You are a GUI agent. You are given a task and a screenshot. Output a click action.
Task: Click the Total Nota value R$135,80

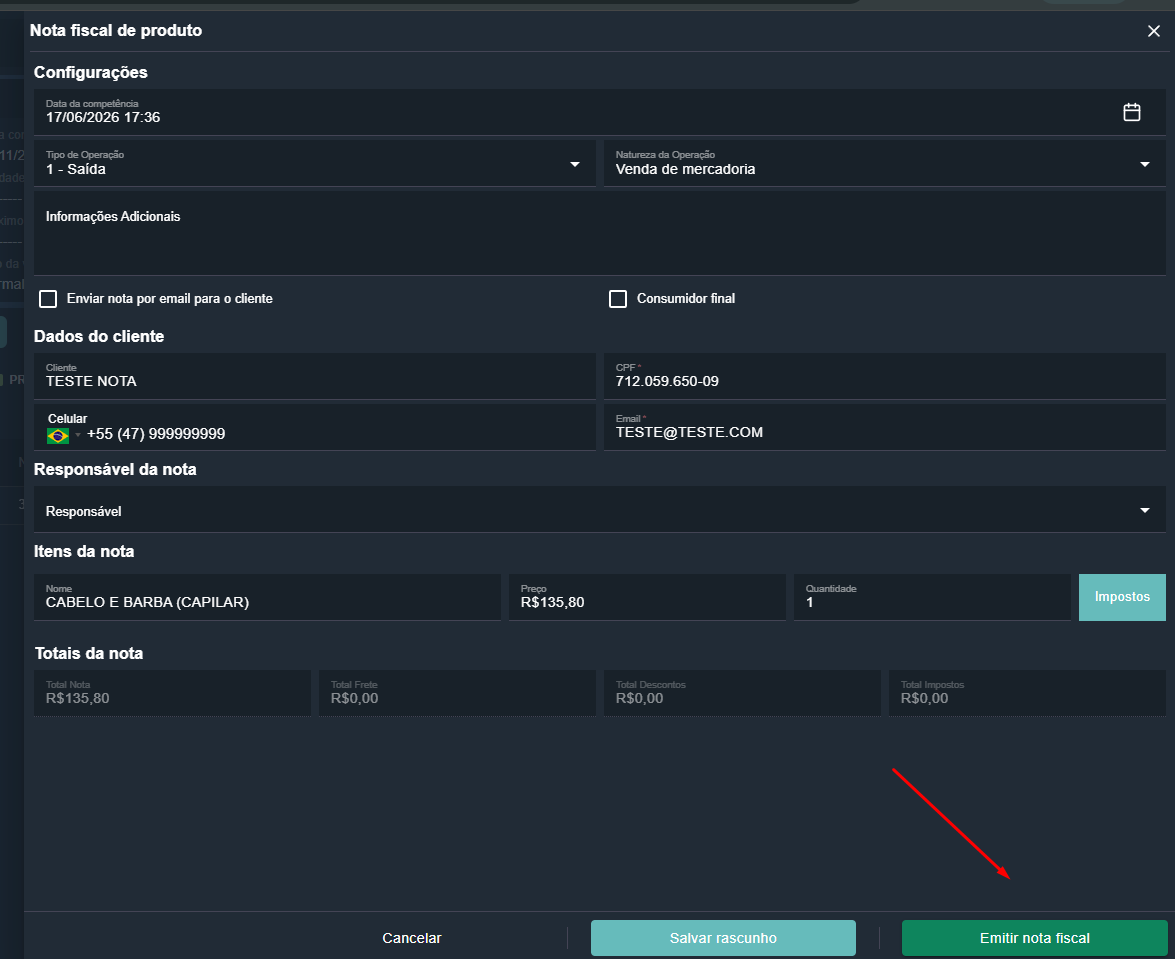pyautogui.click(x=77, y=698)
